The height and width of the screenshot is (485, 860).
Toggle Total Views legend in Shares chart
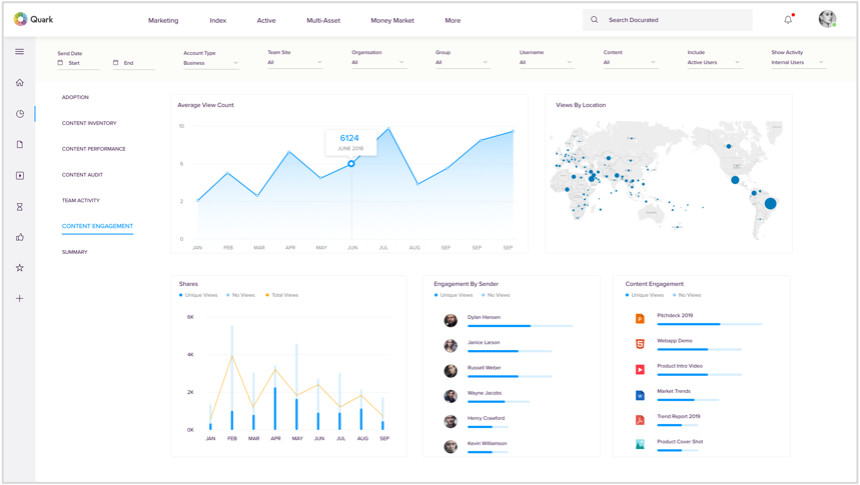point(282,295)
